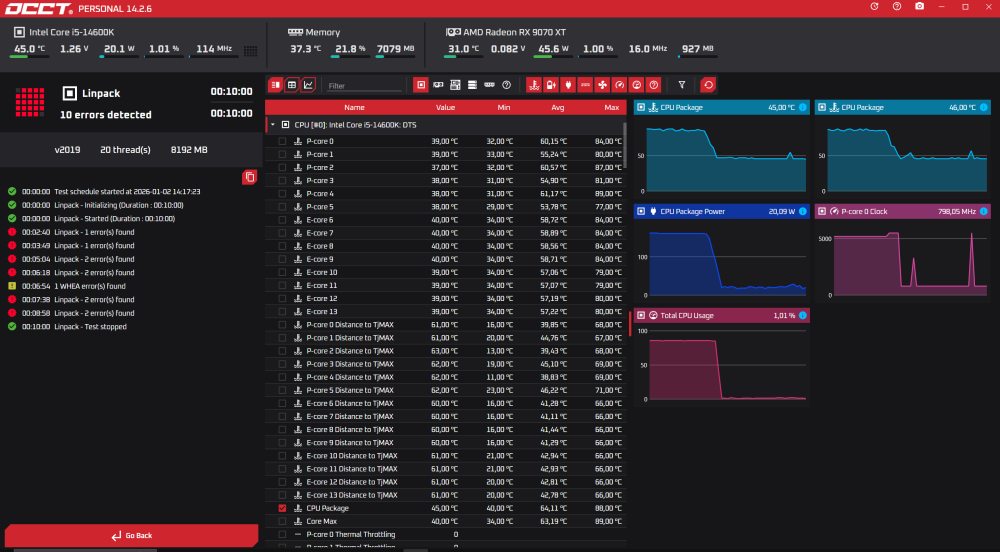
Task: Show only CPU sensors with the CPU icon
Action: pyautogui.click(x=421, y=85)
